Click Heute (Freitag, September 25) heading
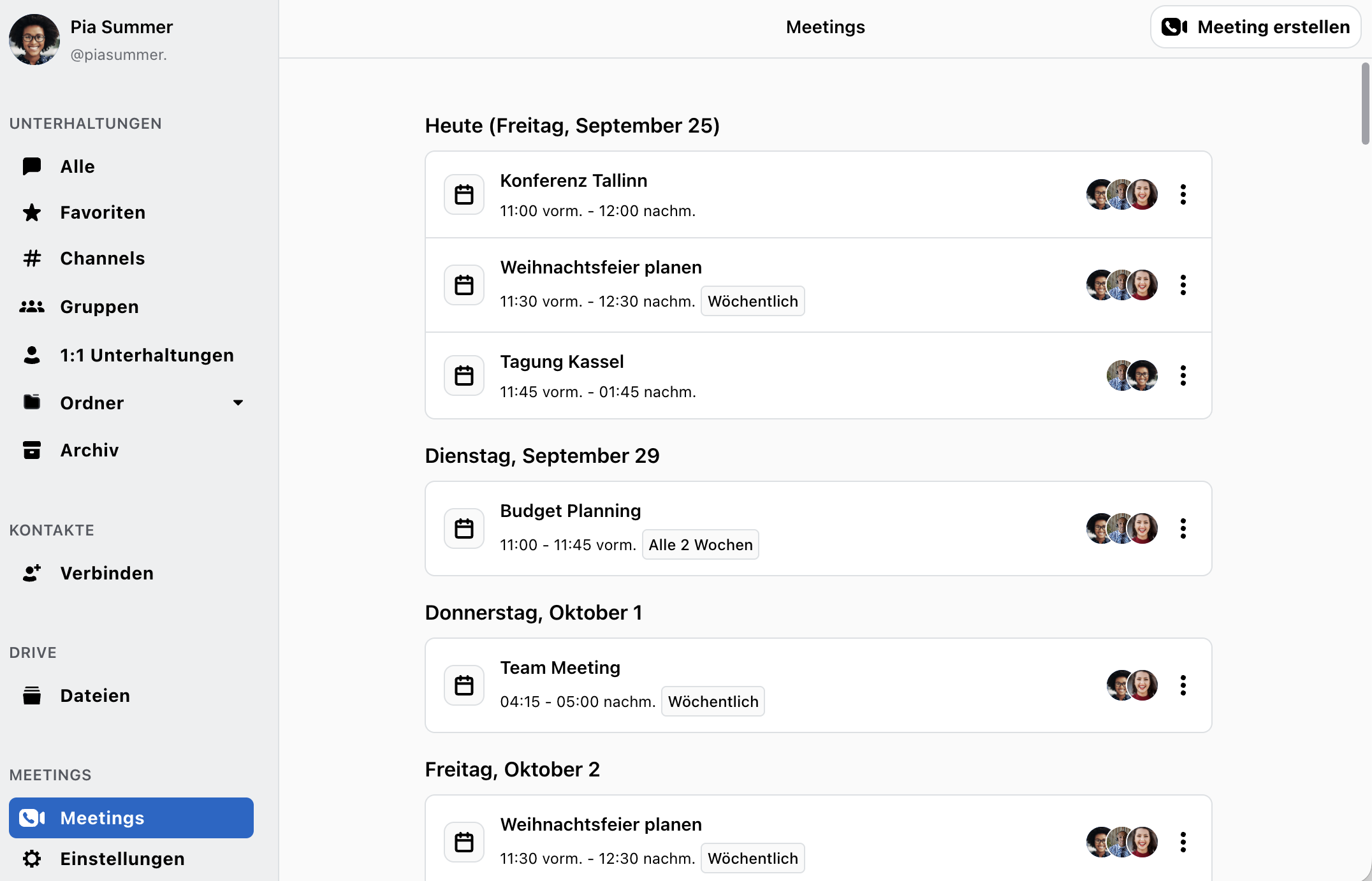 pyautogui.click(x=573, y=126)
